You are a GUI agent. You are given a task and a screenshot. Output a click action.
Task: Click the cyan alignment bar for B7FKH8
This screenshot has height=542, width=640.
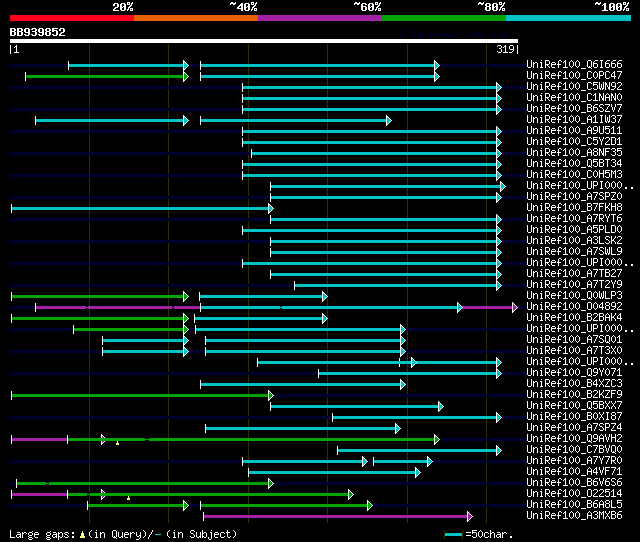[142, 209]
